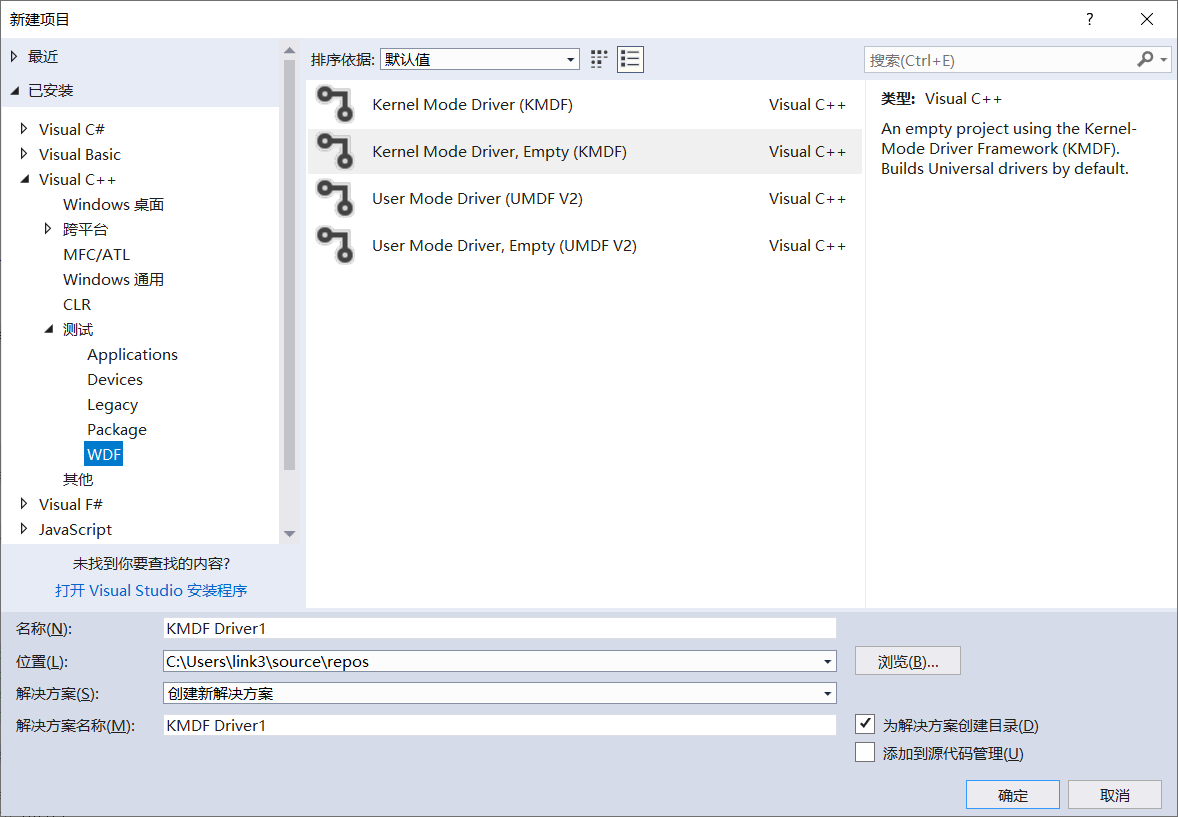Select 其他 category
1178x817 pixels.
tap(78, 479)
